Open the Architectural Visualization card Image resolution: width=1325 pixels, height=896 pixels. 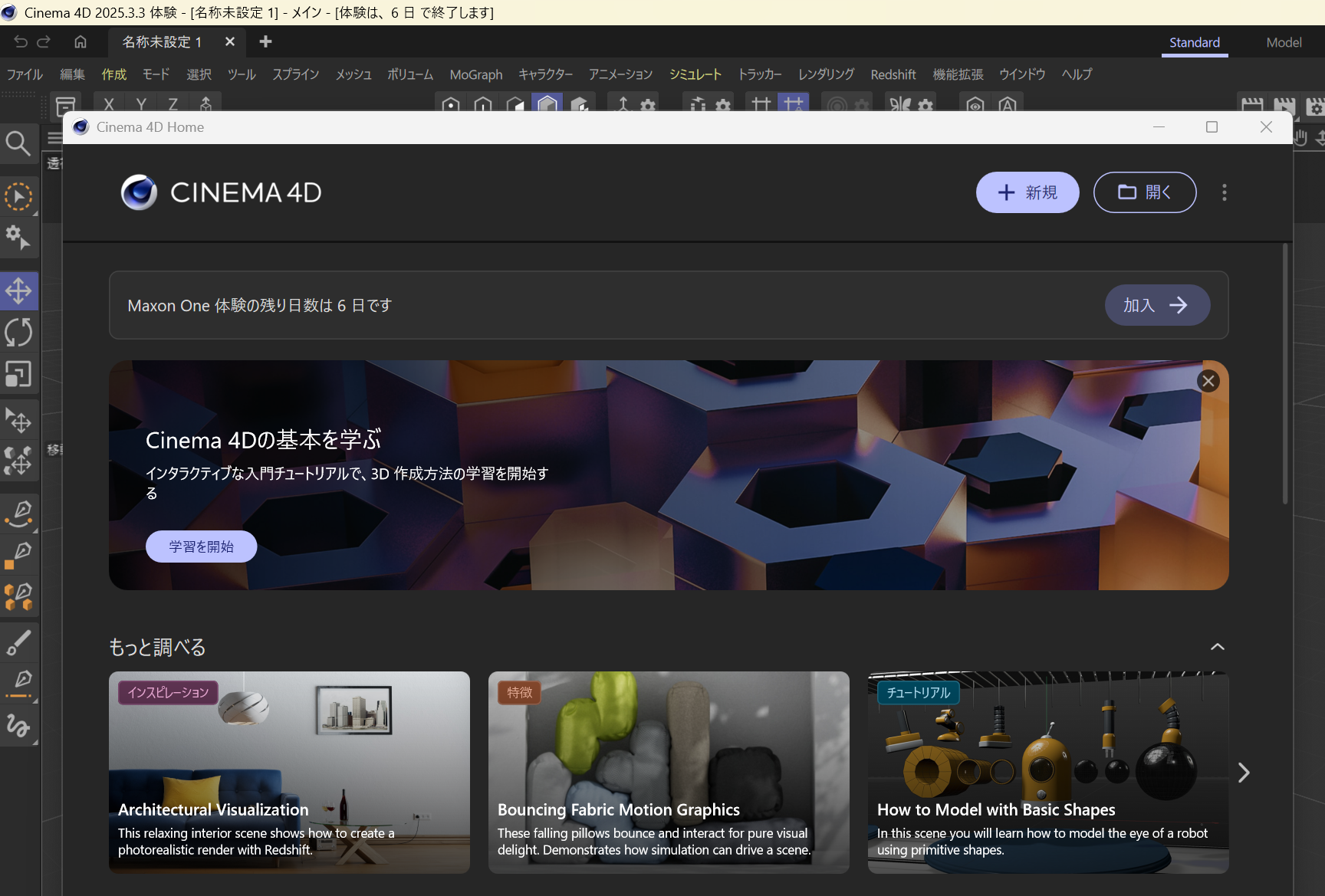tap(289, 773)
